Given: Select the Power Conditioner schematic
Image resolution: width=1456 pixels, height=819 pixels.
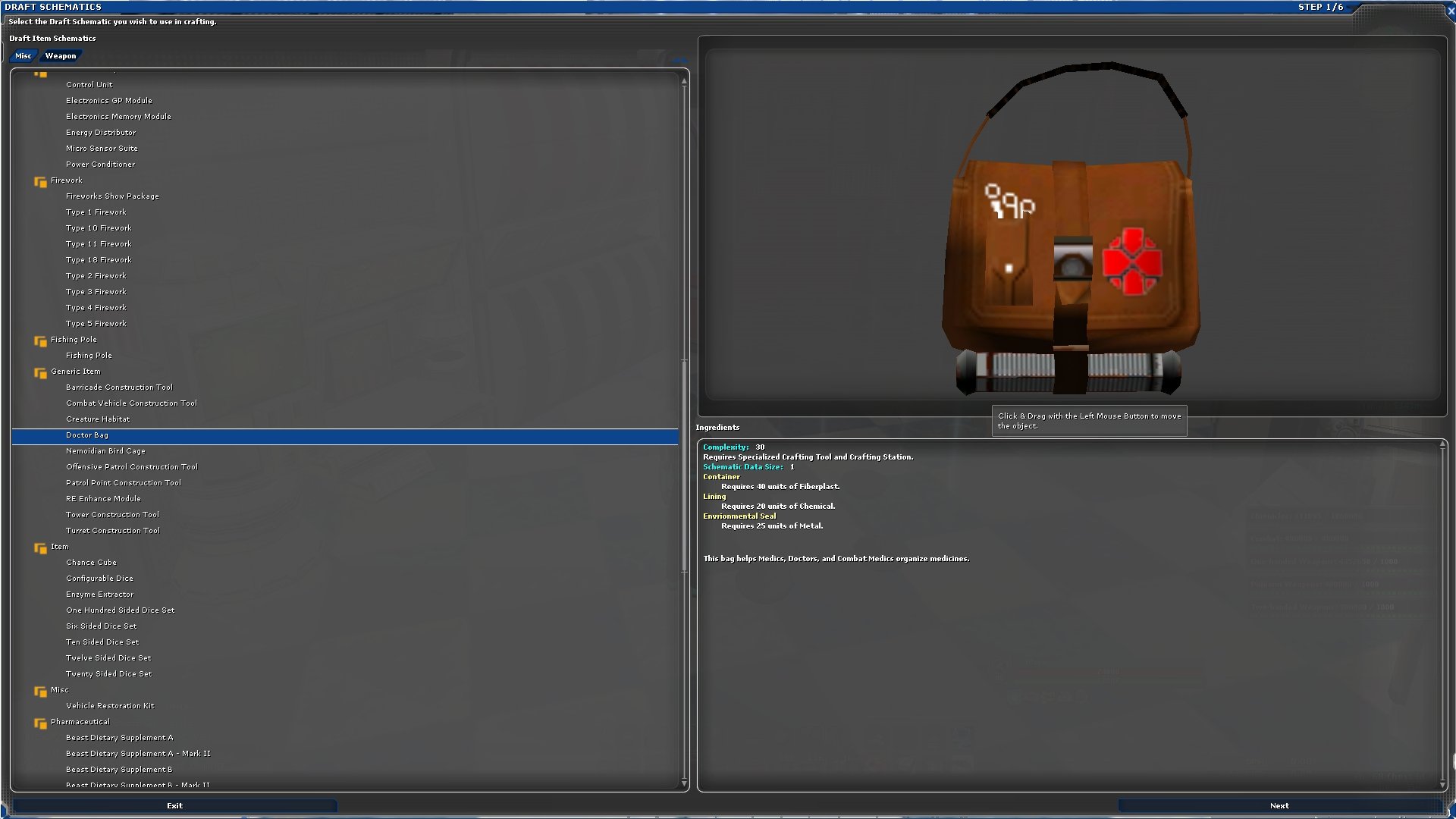Looking at the screenshot, I should tap(100, 165).
